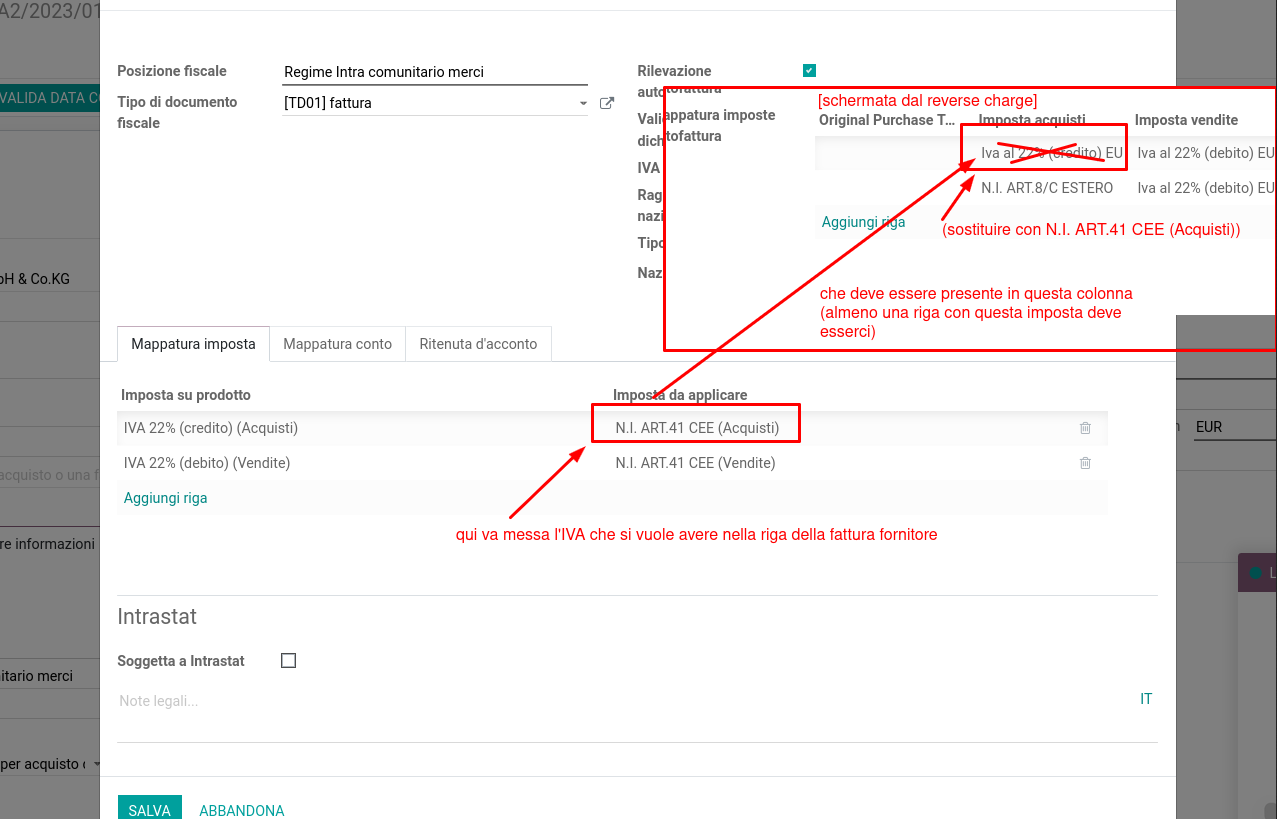1277x819 pixels.
Task: Open the background 'per acquisto' dropdown arrow
Action: coord(97,764)
